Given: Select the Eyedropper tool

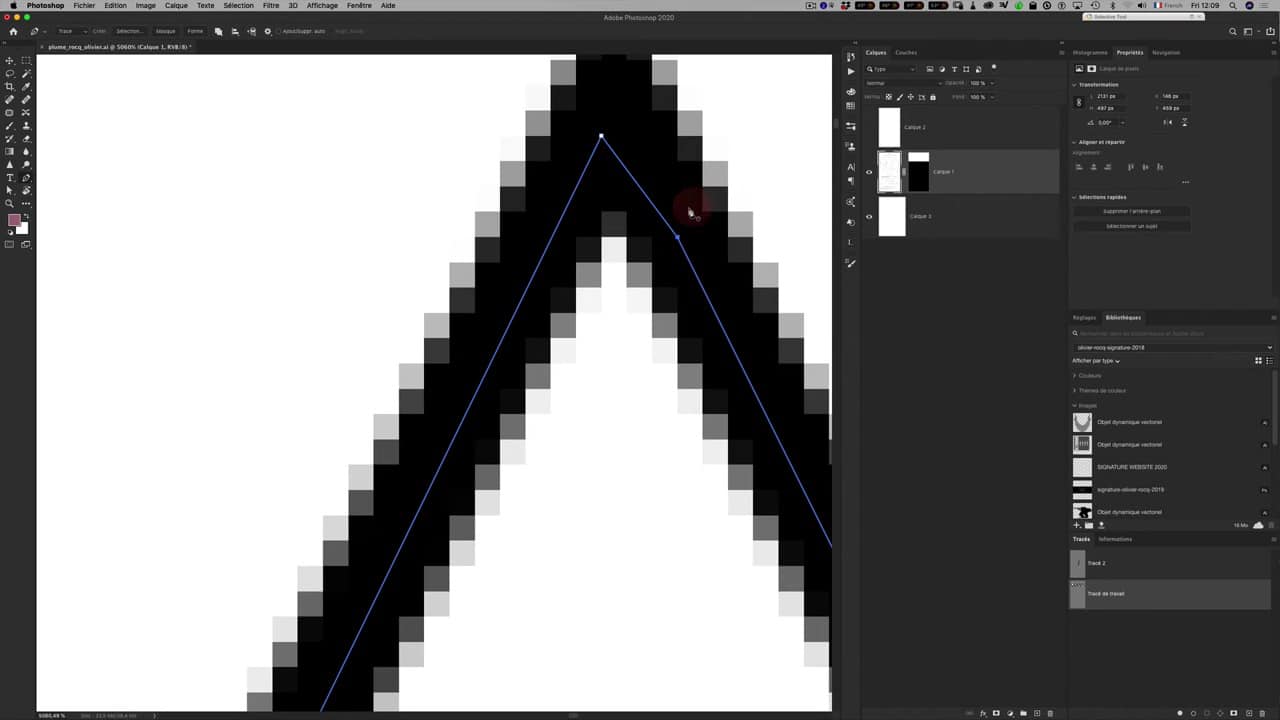Looking at the screenshot, I should coord(26,87).
